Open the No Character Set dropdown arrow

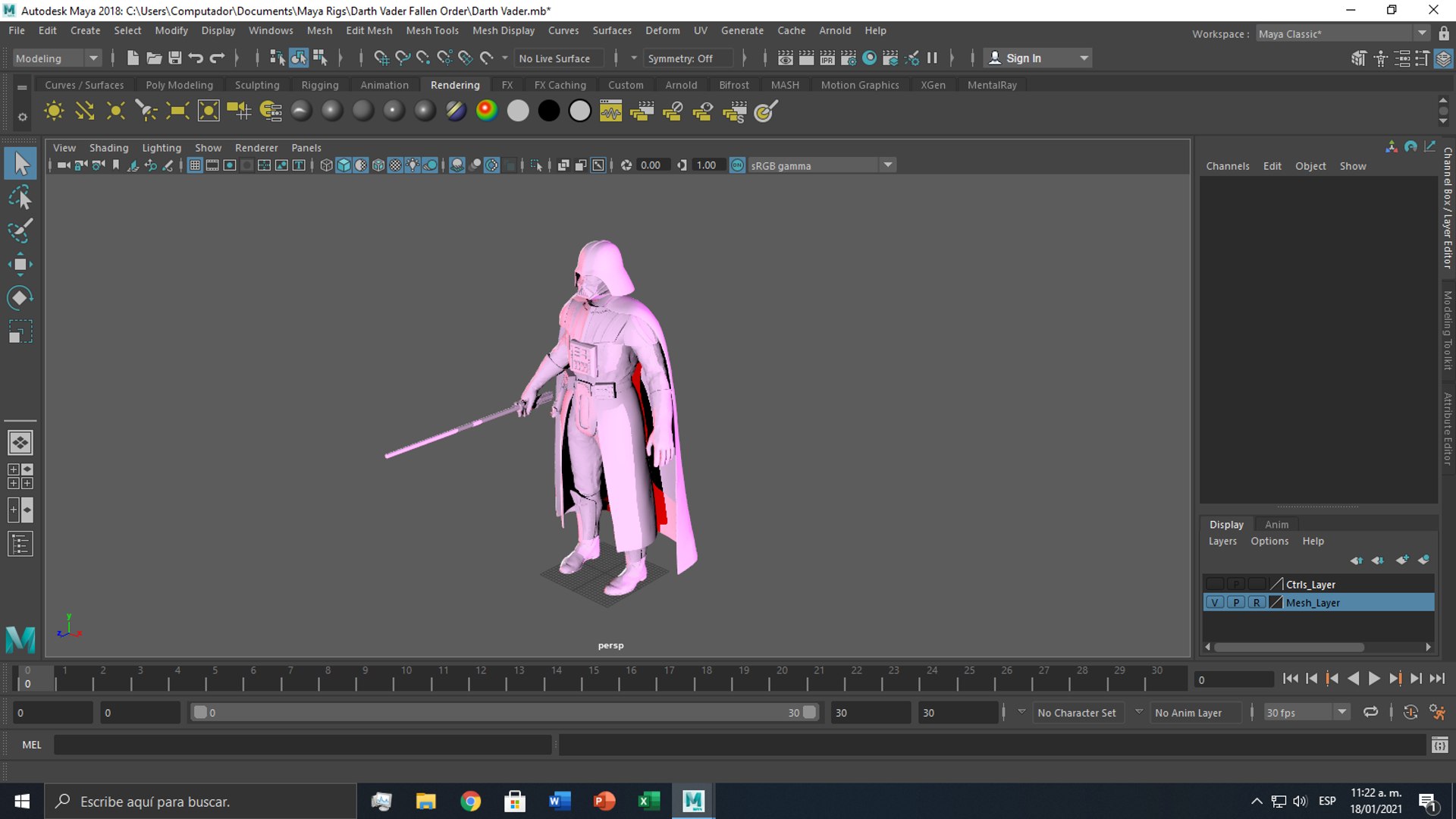tap(1021, 712)
